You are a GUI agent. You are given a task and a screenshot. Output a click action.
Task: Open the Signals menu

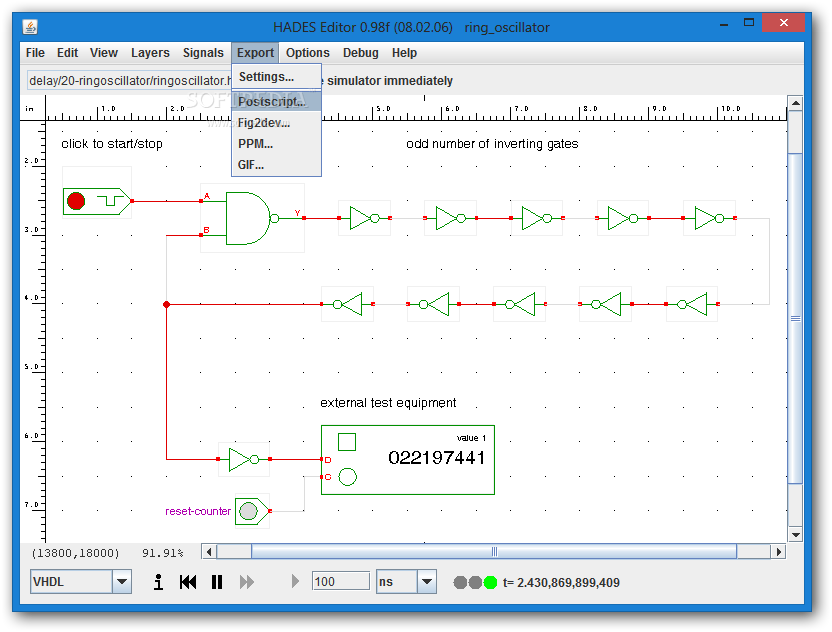[203, 53]
